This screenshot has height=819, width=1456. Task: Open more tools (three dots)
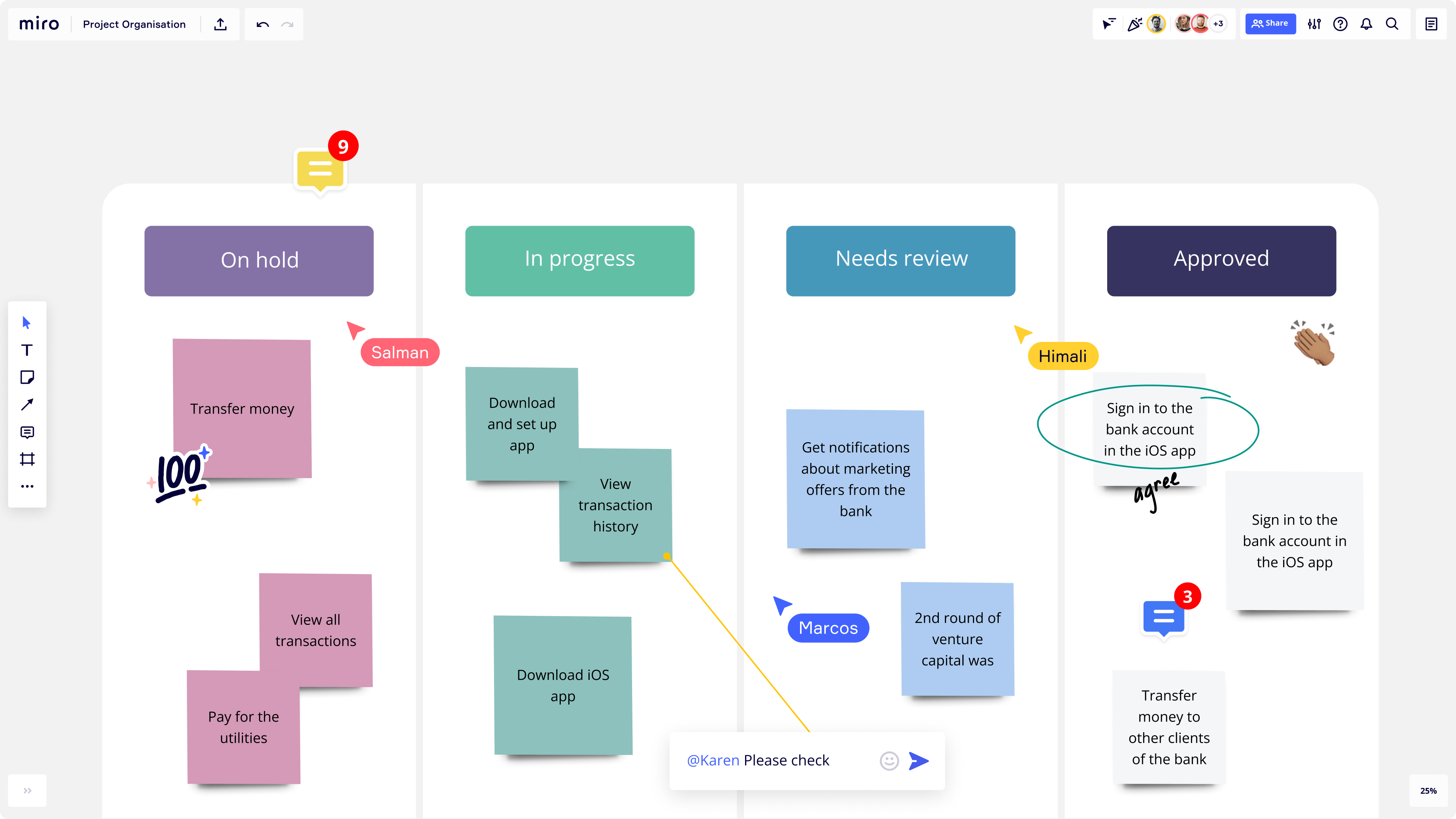pyautogui.click(x=27, y=486)
